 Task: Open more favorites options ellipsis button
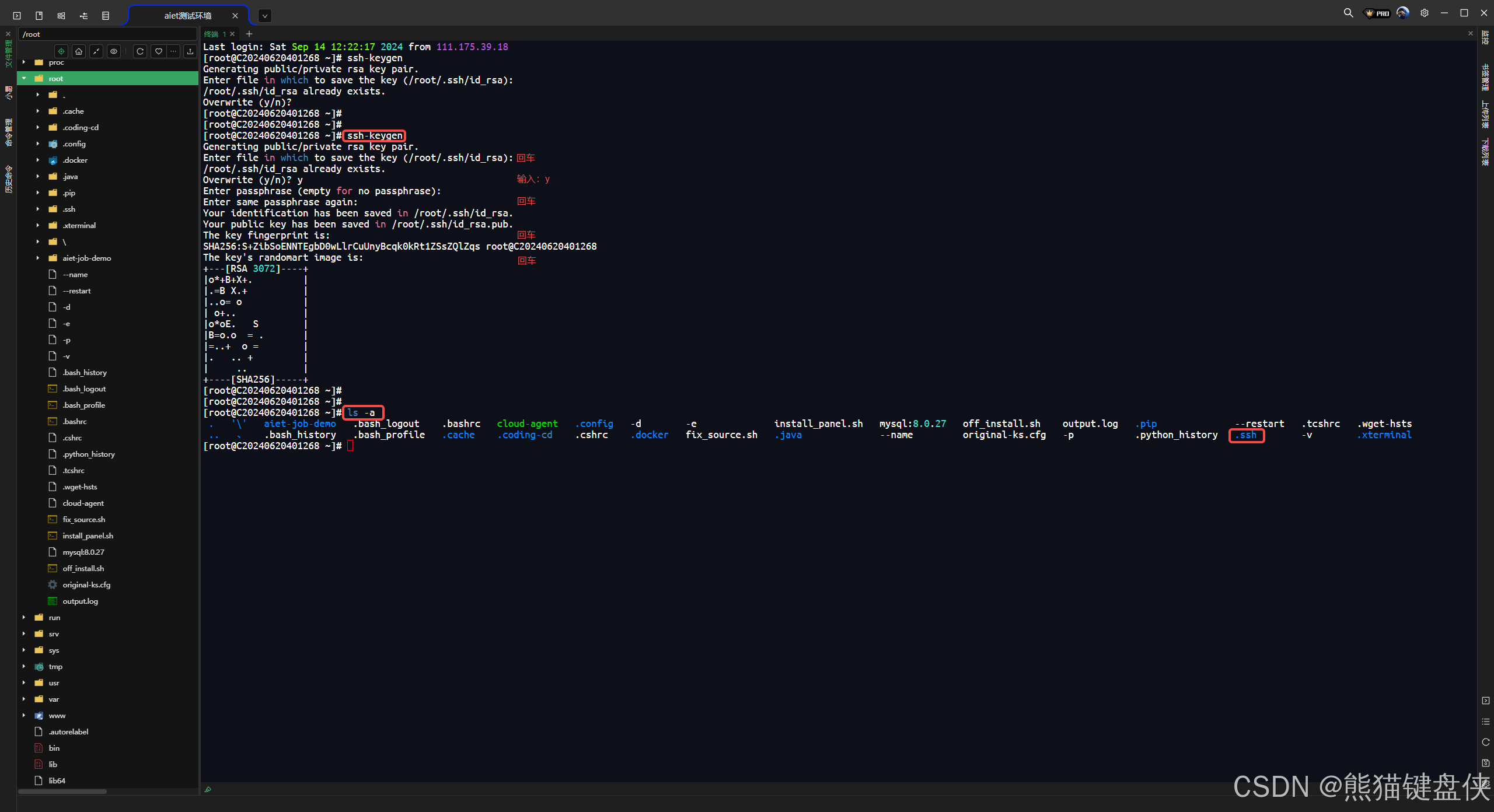[174, 51]
